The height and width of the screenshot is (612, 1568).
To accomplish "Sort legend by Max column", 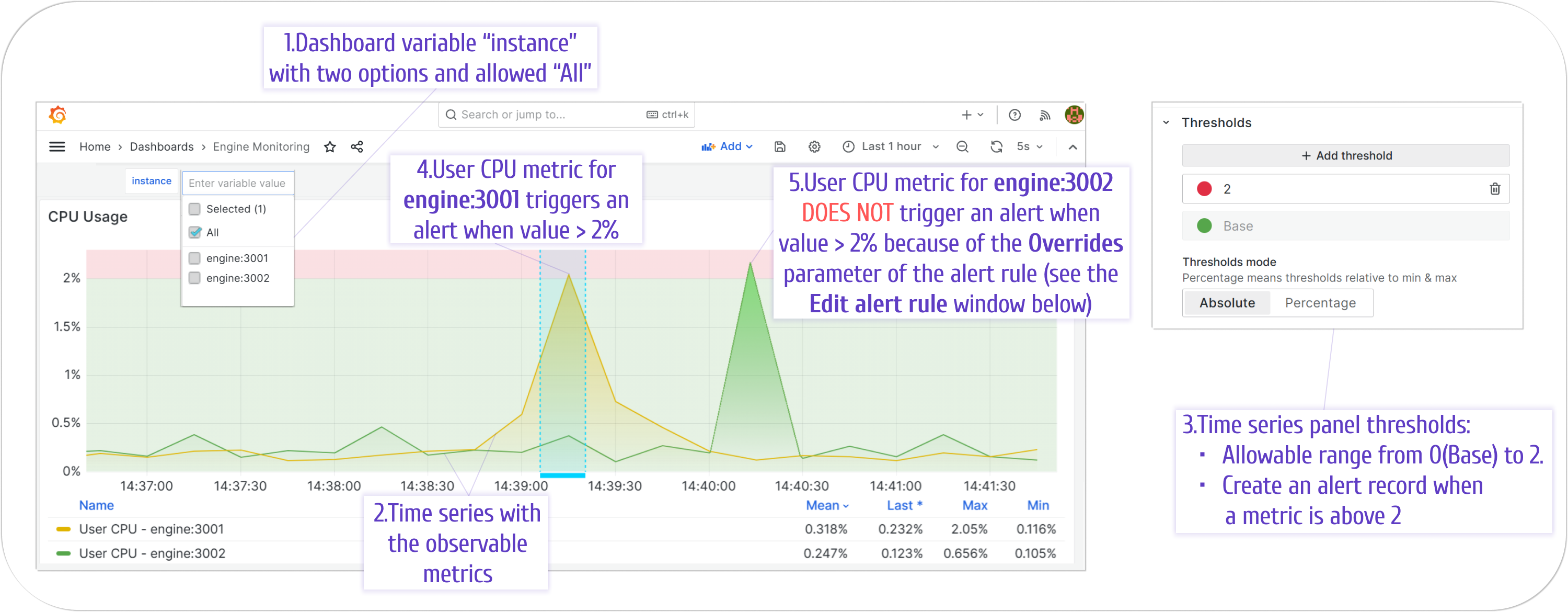I will click(x=975, y=505).
